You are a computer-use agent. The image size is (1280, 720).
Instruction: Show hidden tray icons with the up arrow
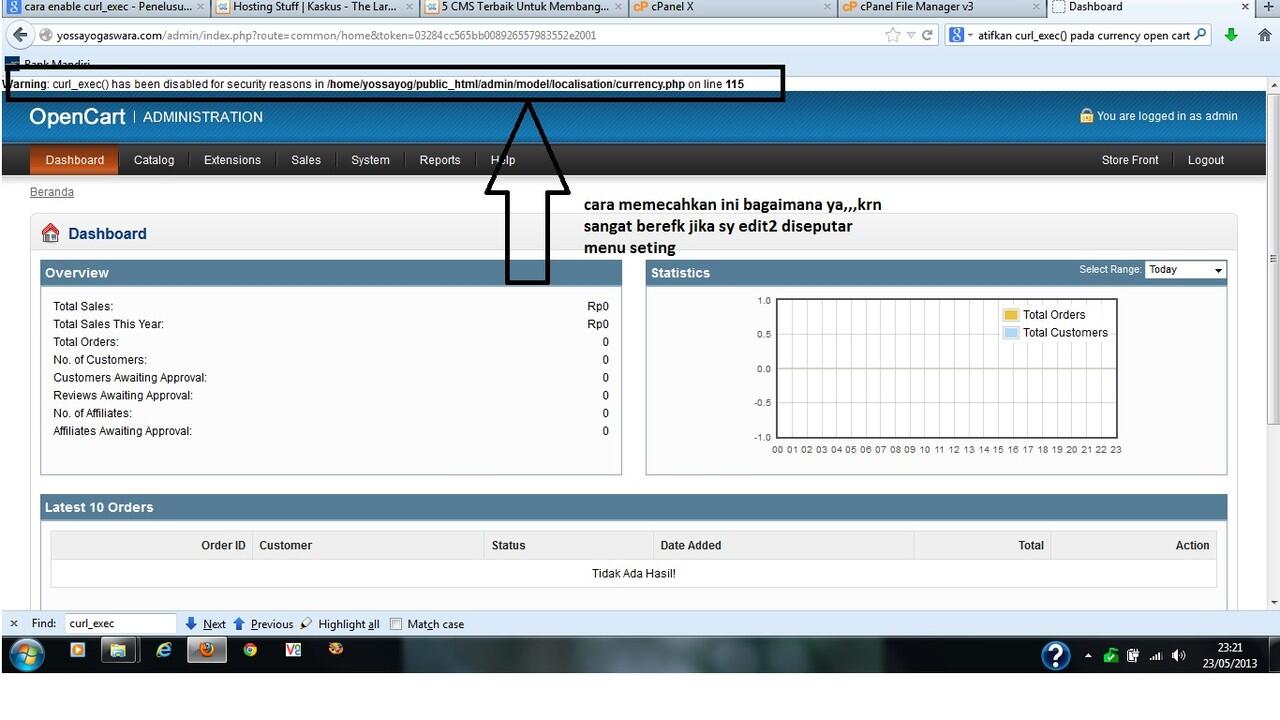tap(1088, 656)
